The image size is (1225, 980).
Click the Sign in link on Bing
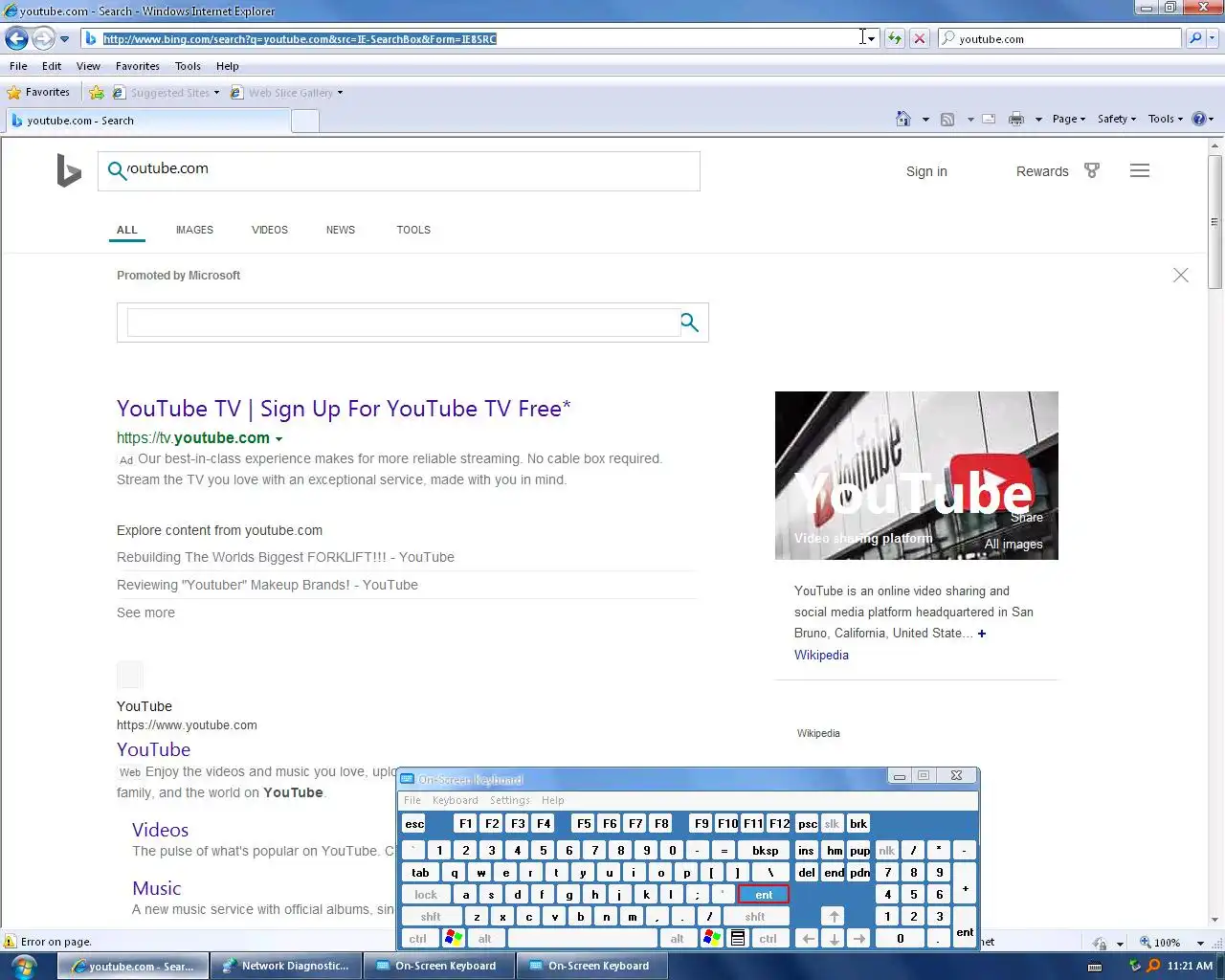926,171
